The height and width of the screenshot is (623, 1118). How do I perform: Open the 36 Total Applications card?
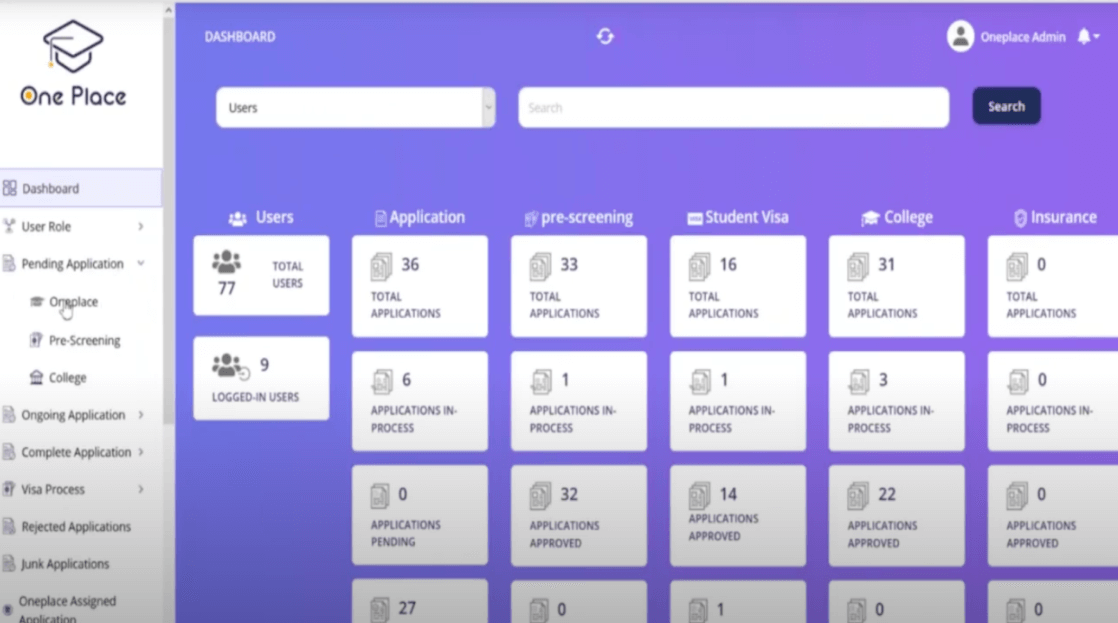tap(420, 286)
